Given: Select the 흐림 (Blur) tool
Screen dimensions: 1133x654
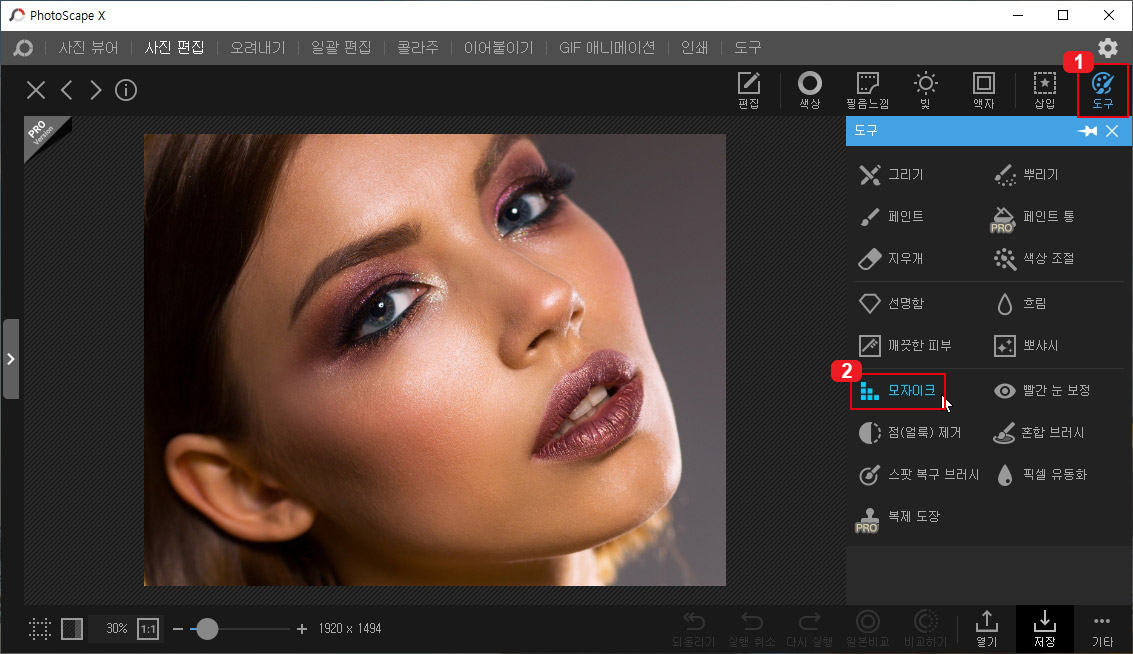Looking at the screenshot, I should click(1021, 303).
